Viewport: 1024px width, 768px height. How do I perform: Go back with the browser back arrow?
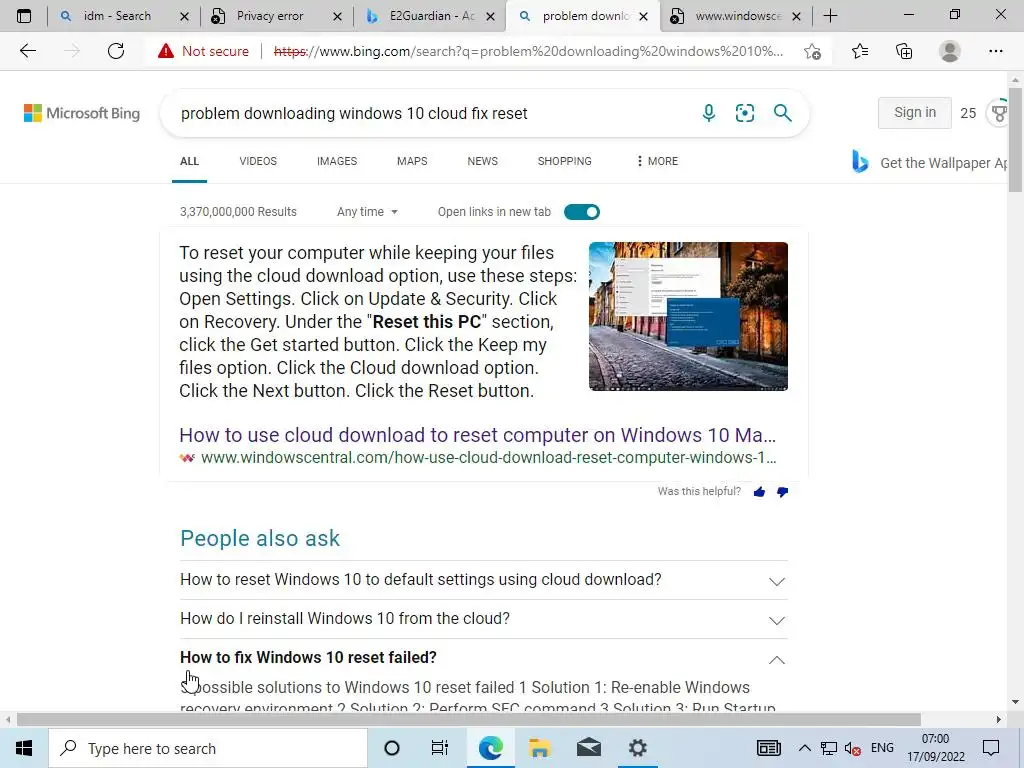[x=27, y=51]
